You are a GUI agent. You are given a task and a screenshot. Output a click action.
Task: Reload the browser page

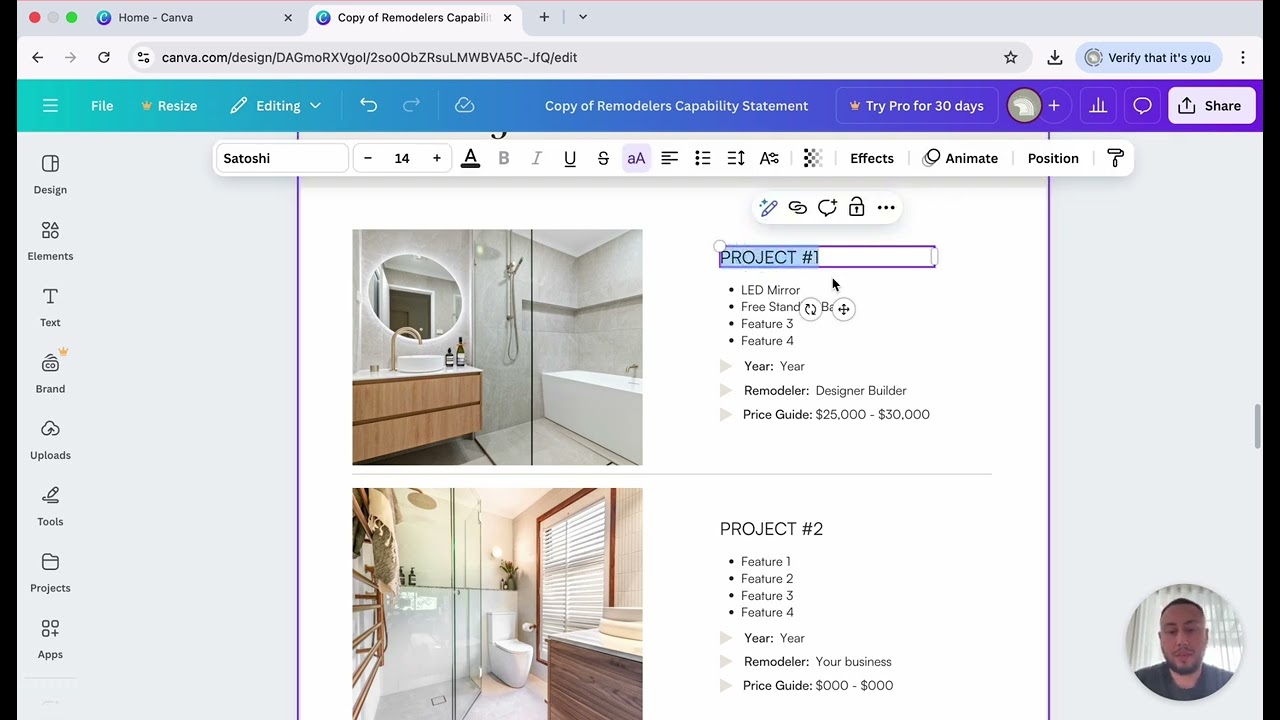pyautogui.click(x=104, y=57)
